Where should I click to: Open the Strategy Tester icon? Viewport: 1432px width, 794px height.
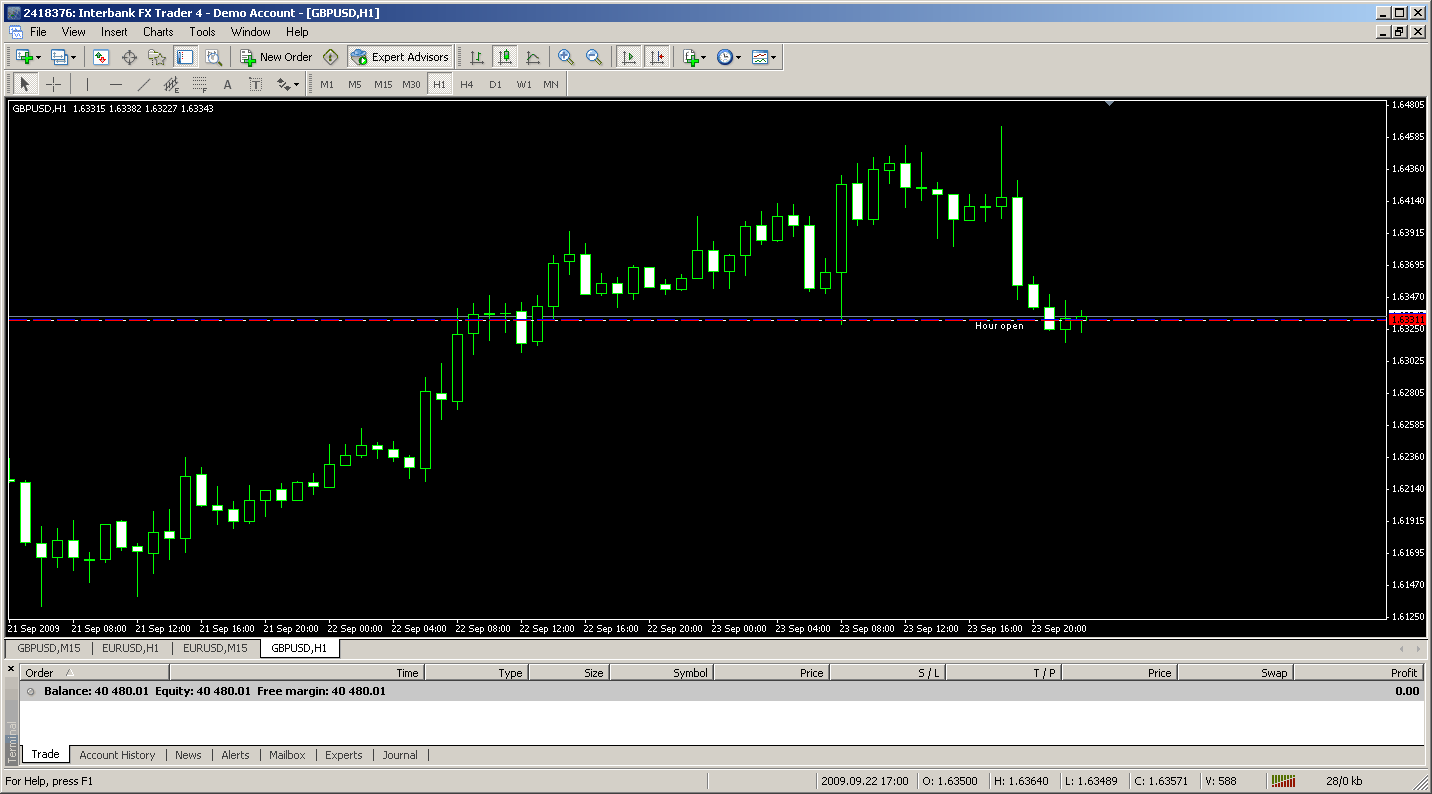(x=213, y=57)
